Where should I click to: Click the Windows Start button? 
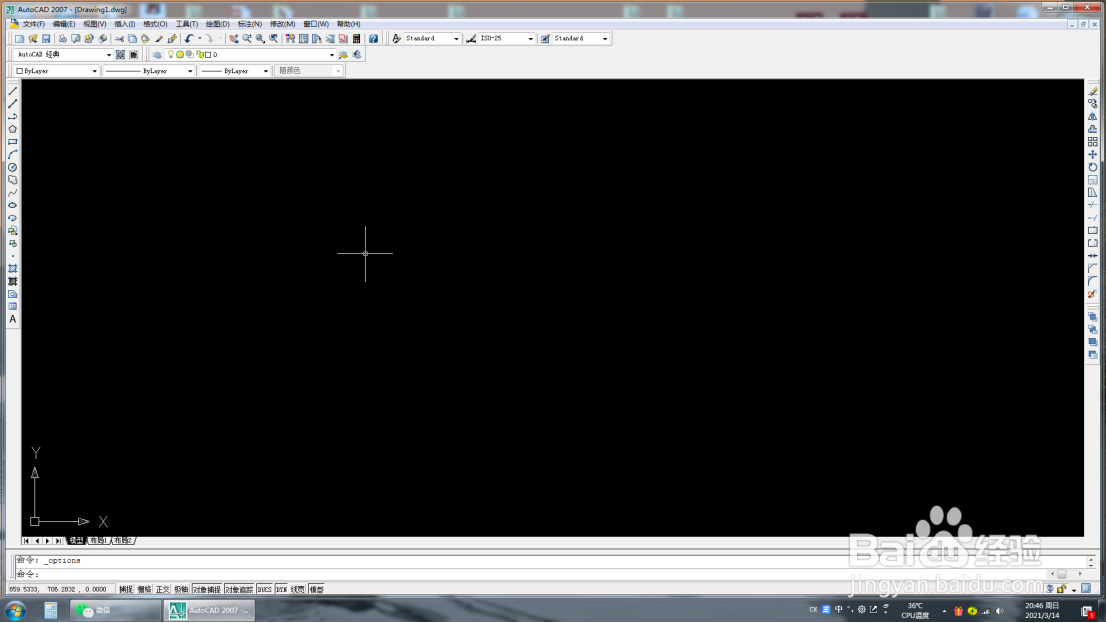16,610
